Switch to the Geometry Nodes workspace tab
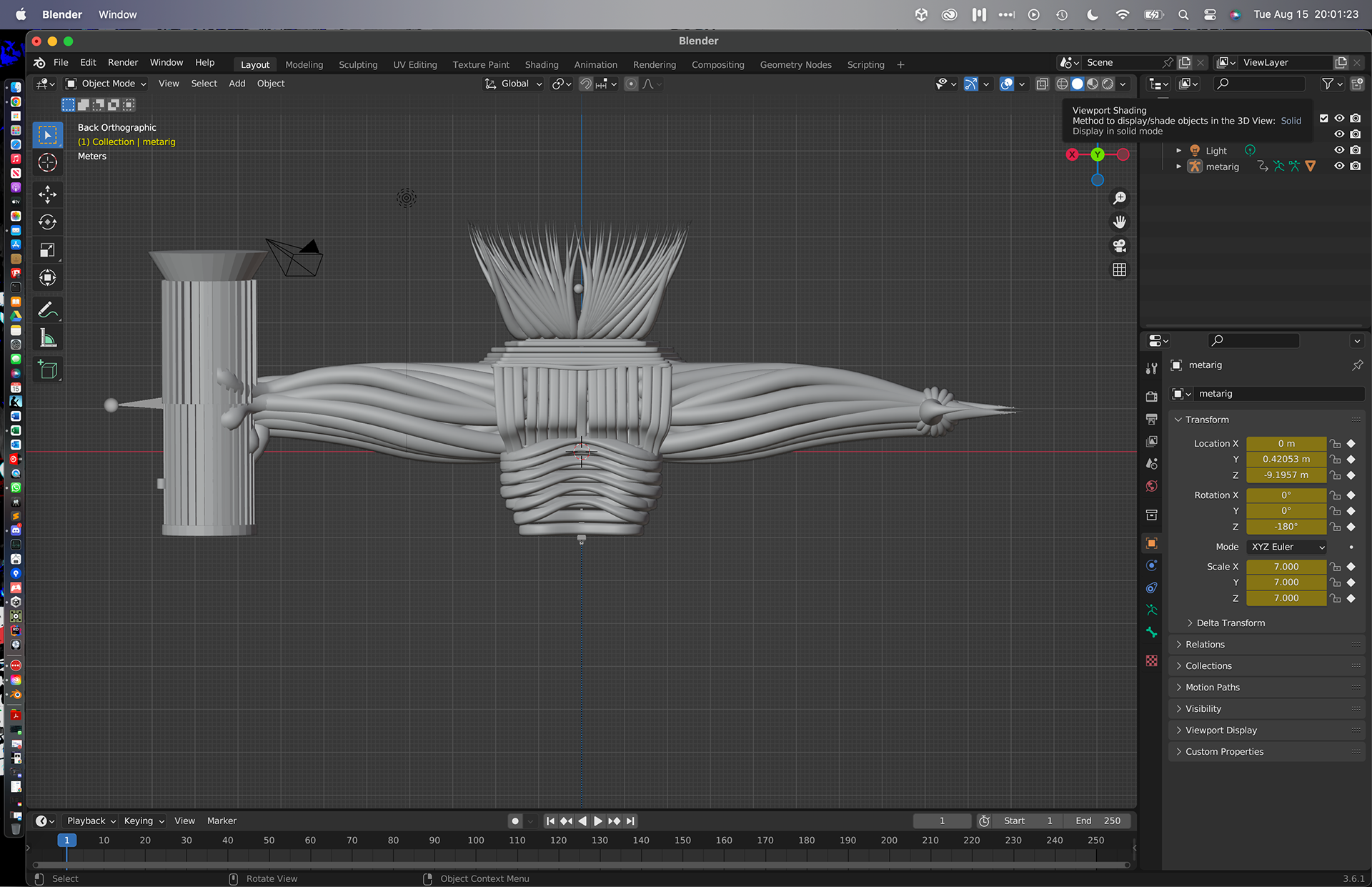 [x=795, y=64]
